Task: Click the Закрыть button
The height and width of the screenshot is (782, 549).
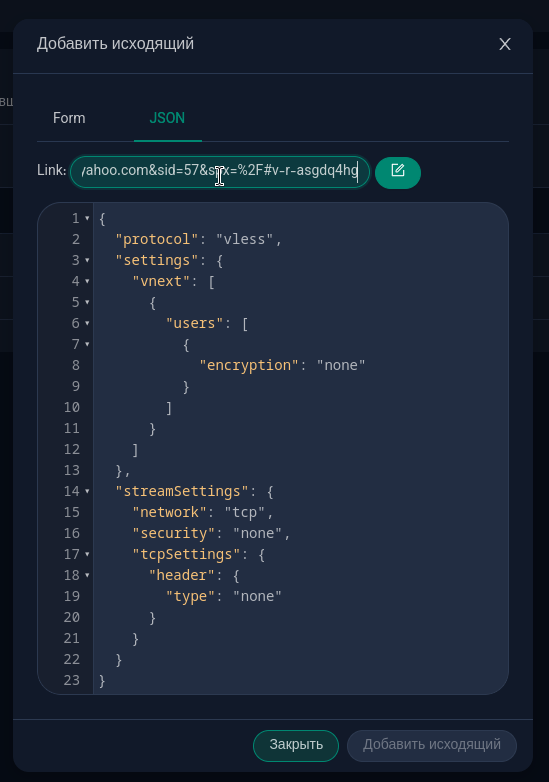Action: pyautogui.click(x=296, y=745)
